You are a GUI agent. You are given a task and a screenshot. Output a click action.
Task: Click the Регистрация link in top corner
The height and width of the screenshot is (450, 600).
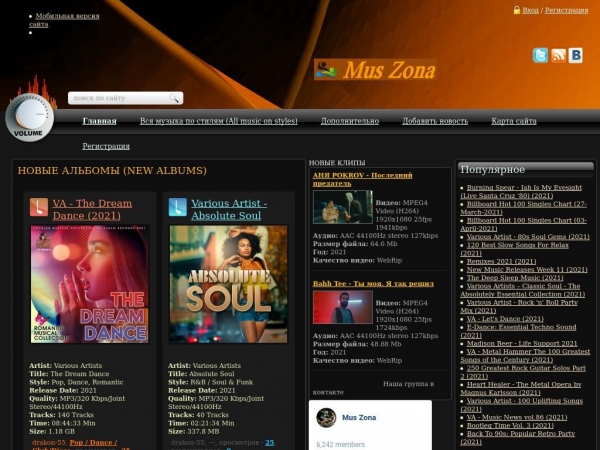566,10
